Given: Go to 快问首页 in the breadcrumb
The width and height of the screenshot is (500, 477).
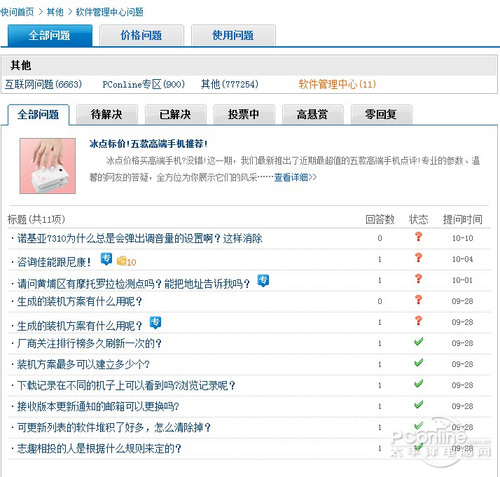Looking at the screenshot, I should 17,12.
